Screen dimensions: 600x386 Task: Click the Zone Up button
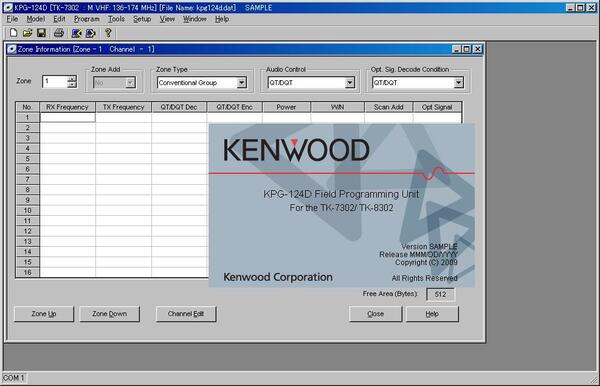point(44,314)
